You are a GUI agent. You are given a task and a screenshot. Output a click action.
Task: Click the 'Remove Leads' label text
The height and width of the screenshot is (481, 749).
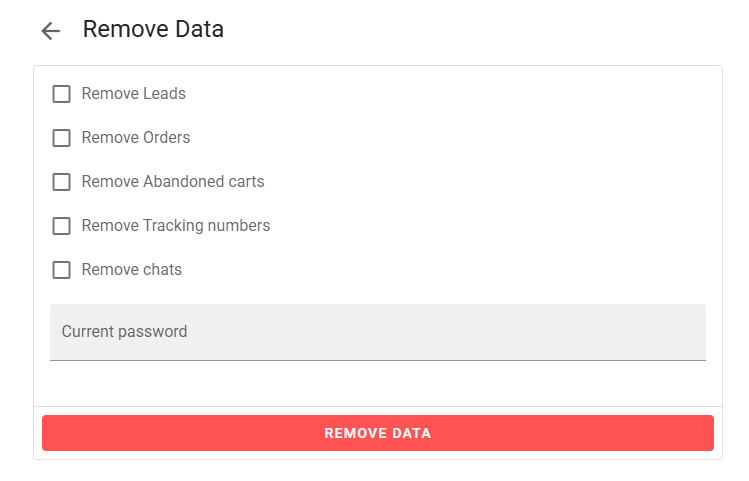[133, 94]
